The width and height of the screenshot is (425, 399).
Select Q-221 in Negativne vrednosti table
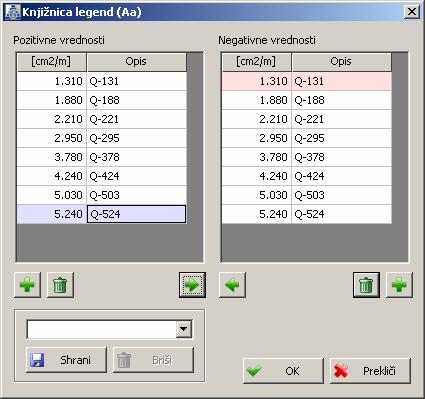point(342,119)
